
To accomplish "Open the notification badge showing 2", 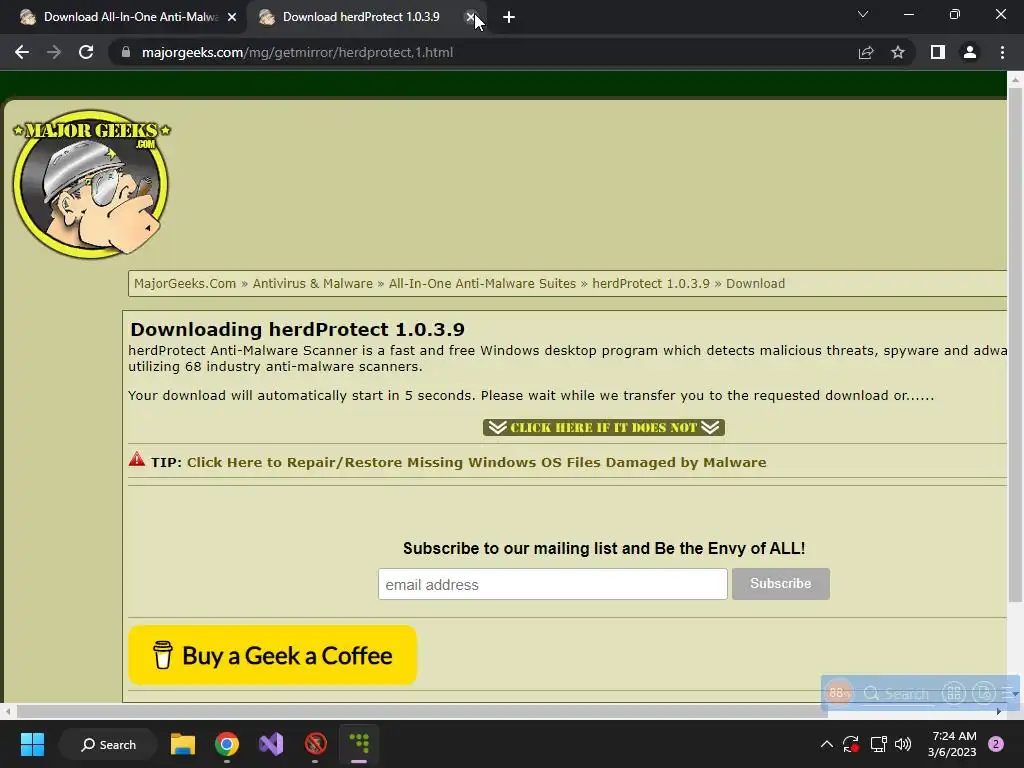I will [996, 744].
